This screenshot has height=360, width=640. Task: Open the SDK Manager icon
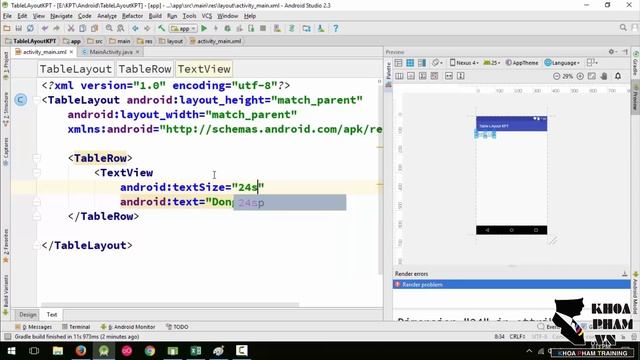[x=321, y=29]
